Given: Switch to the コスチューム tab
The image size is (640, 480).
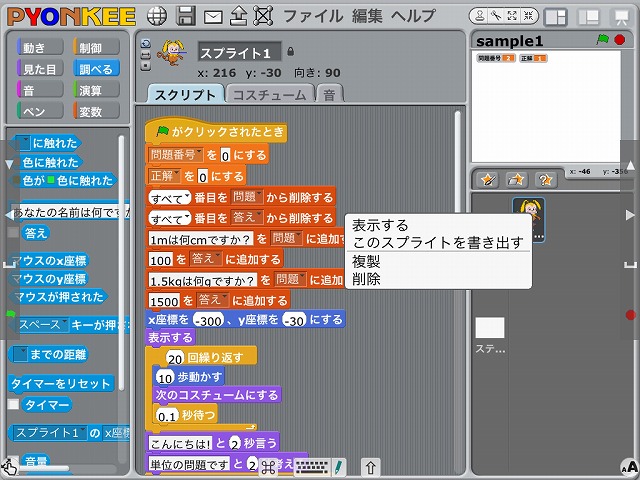Looking at the screenshot, I should 268,94.
